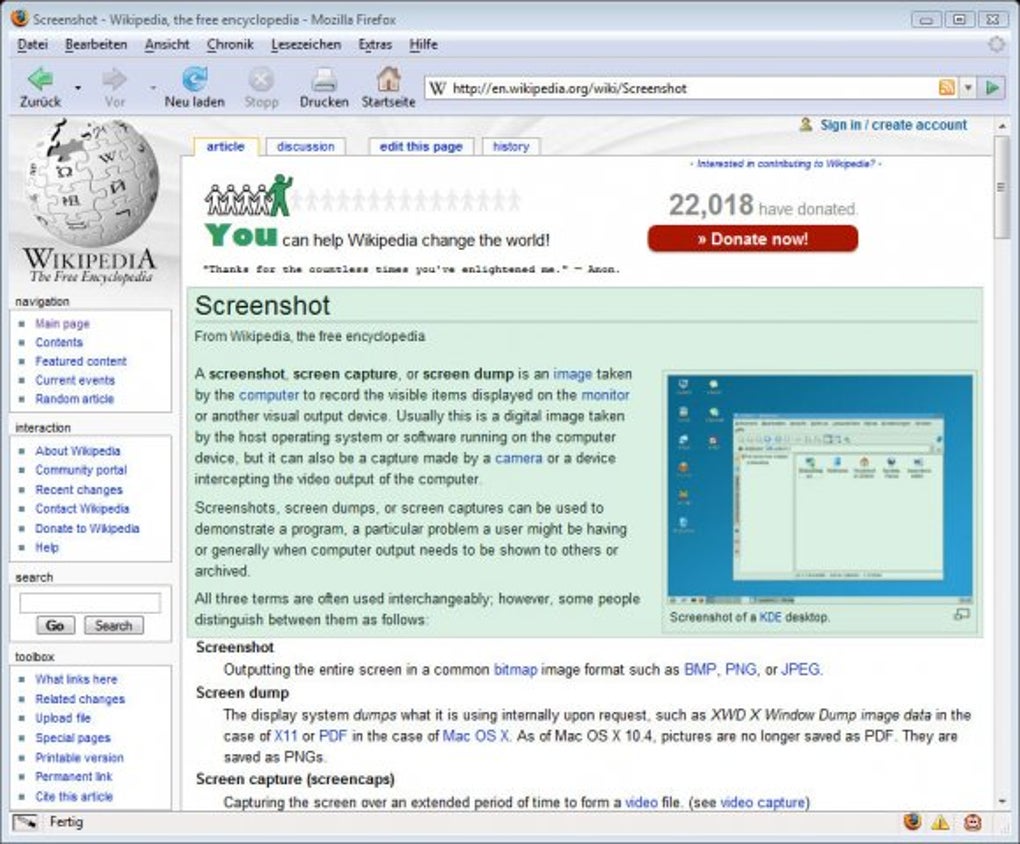Image resolution: width=1020 pixels, height=844 pixels.
Task: Follow the video capture link
Action: point(764,802)
